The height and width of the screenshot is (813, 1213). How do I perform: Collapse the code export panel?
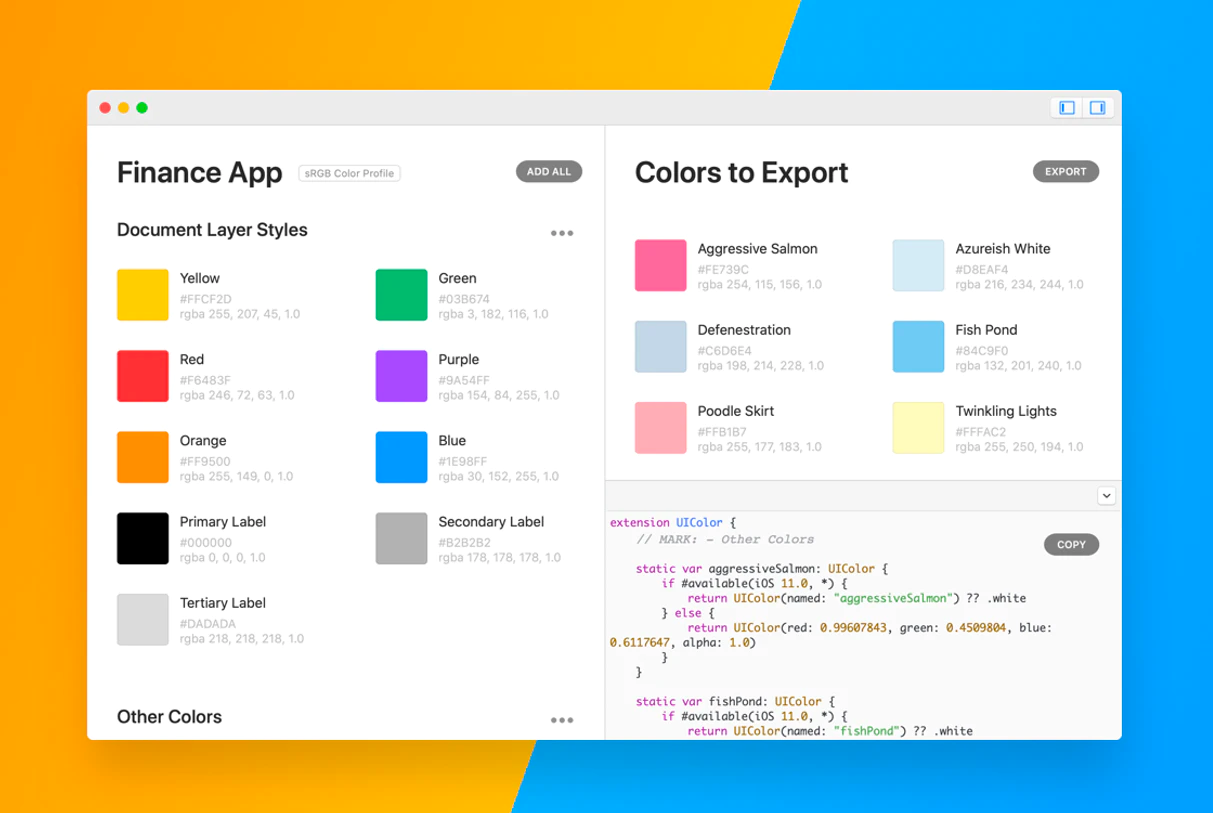pos(1106,495)
